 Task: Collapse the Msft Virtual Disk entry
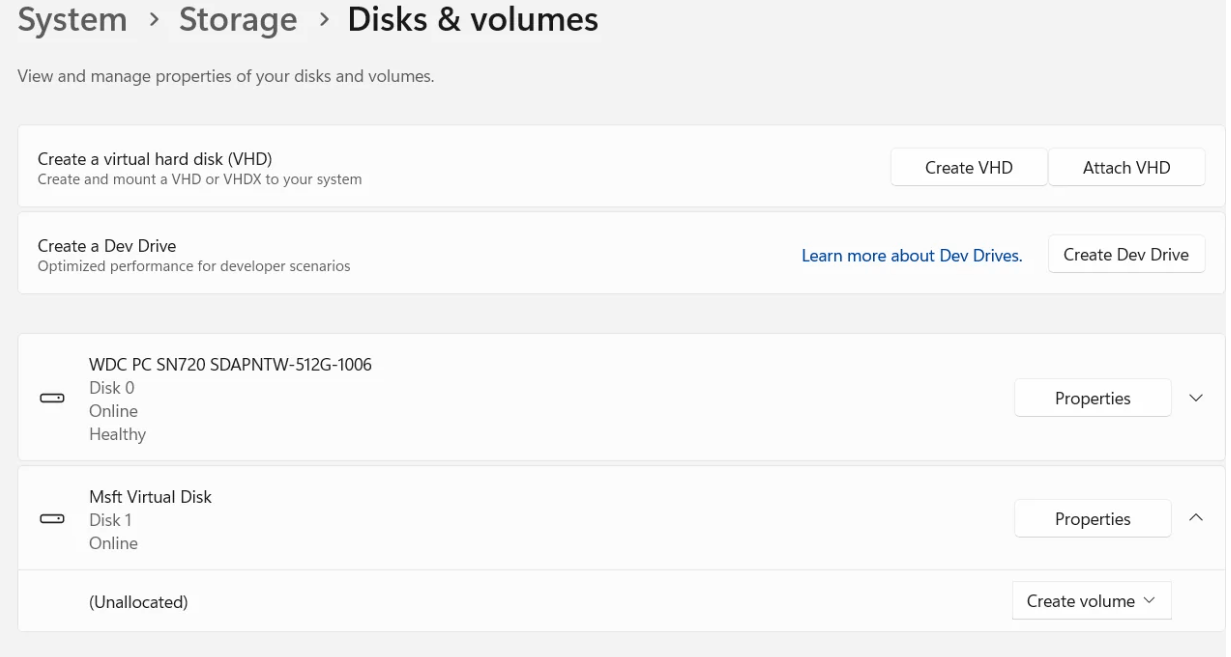(x=1196, y=518)
